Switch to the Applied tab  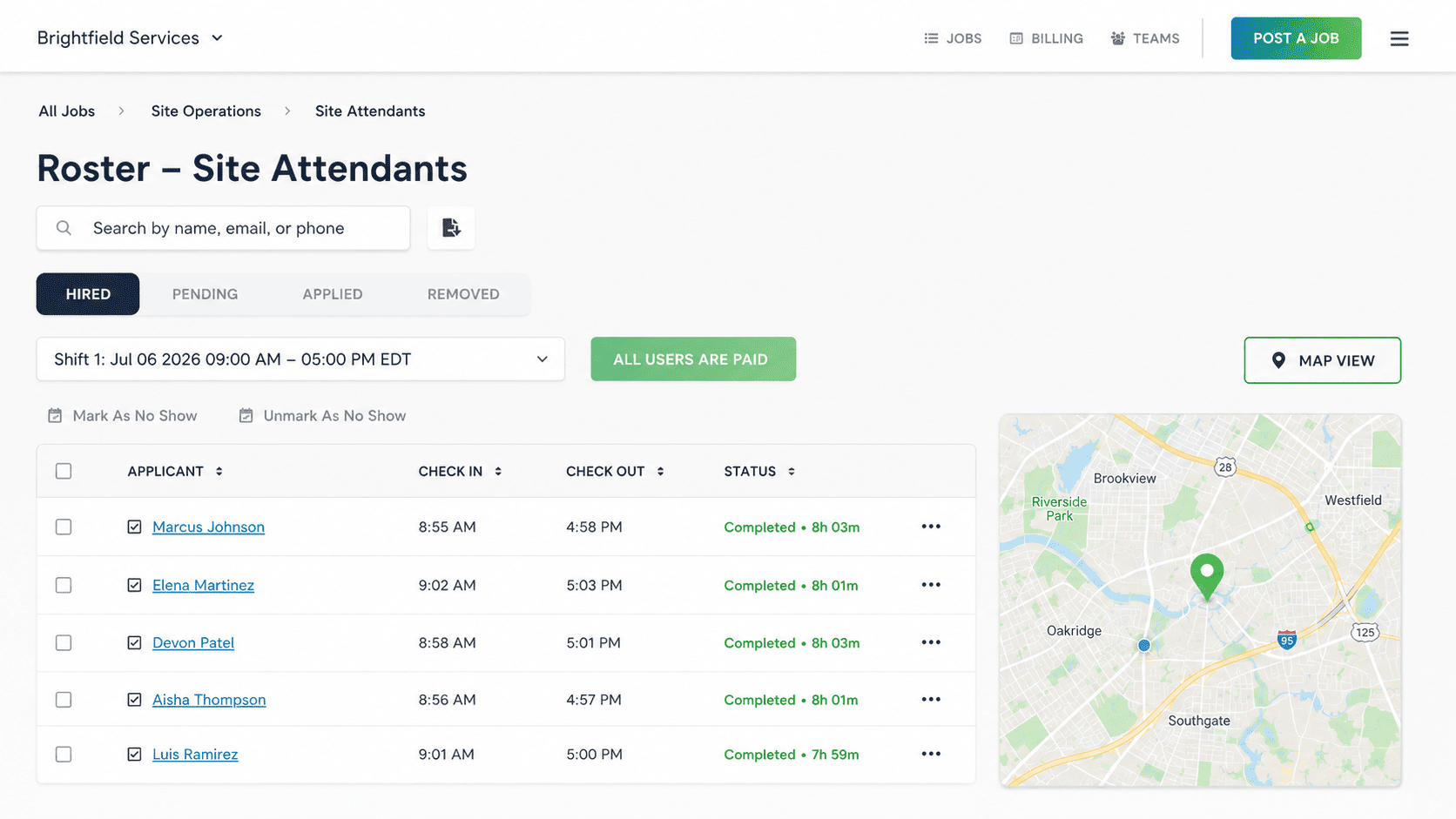click(x=333, y=294)
